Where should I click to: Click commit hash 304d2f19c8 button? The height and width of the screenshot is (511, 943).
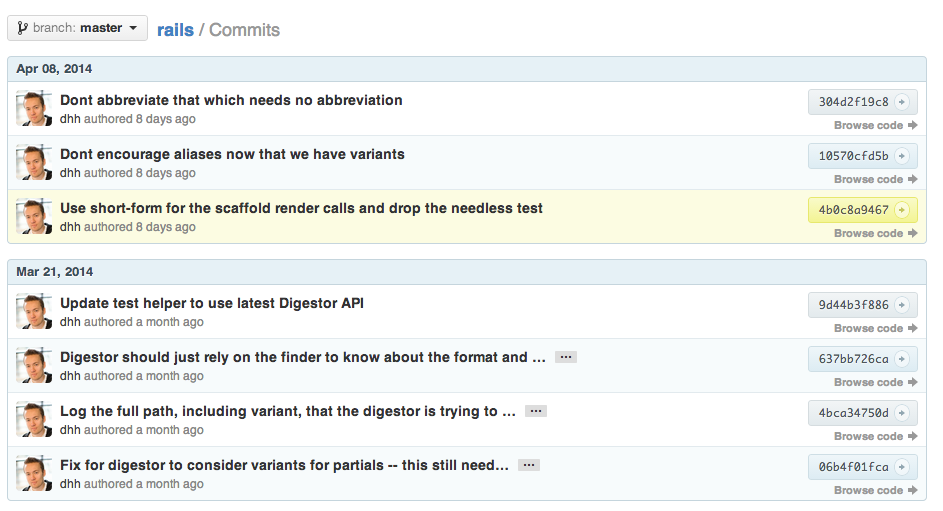853,102
